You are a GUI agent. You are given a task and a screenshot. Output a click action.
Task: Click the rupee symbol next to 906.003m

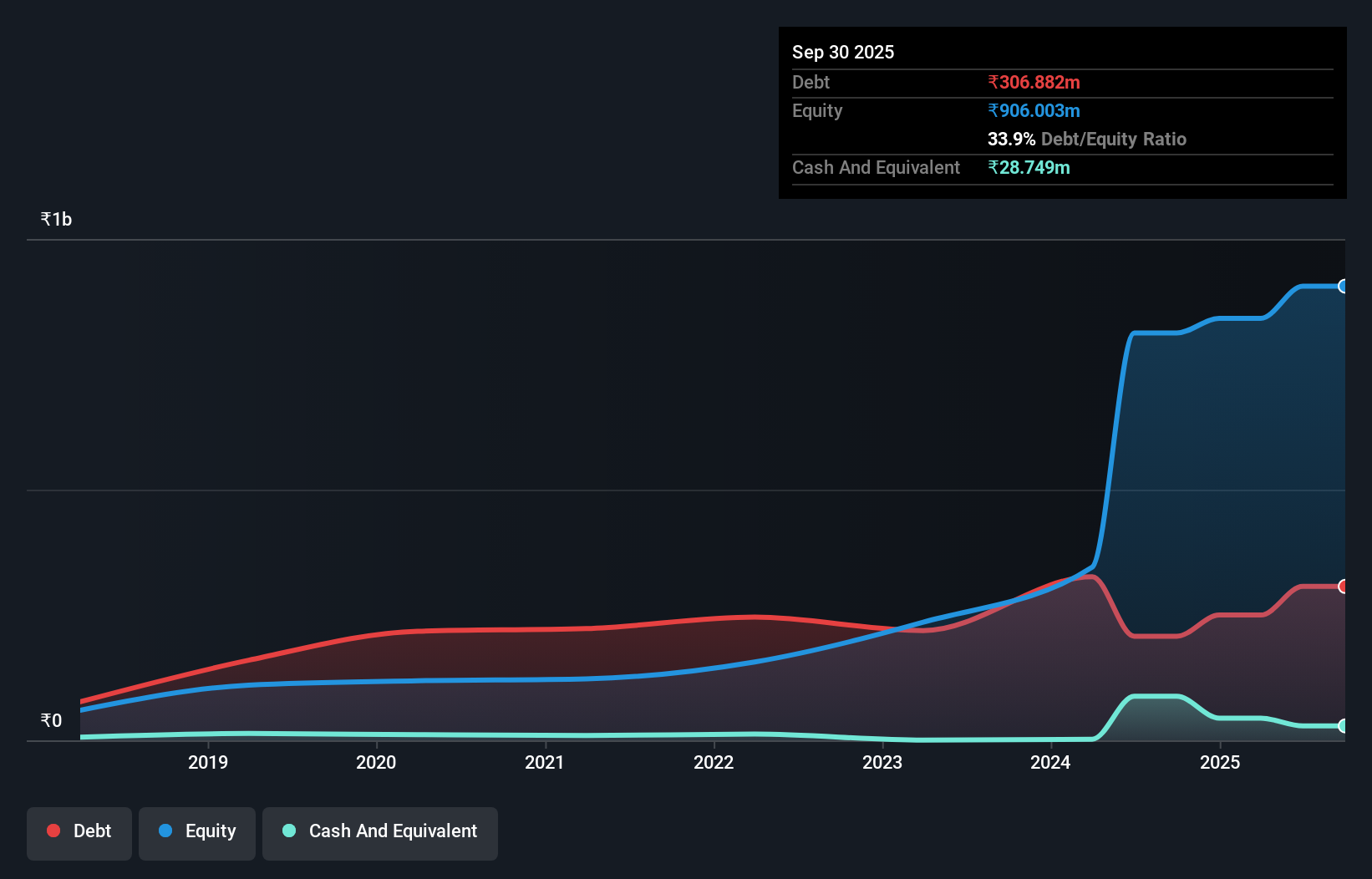click(993, 110)
